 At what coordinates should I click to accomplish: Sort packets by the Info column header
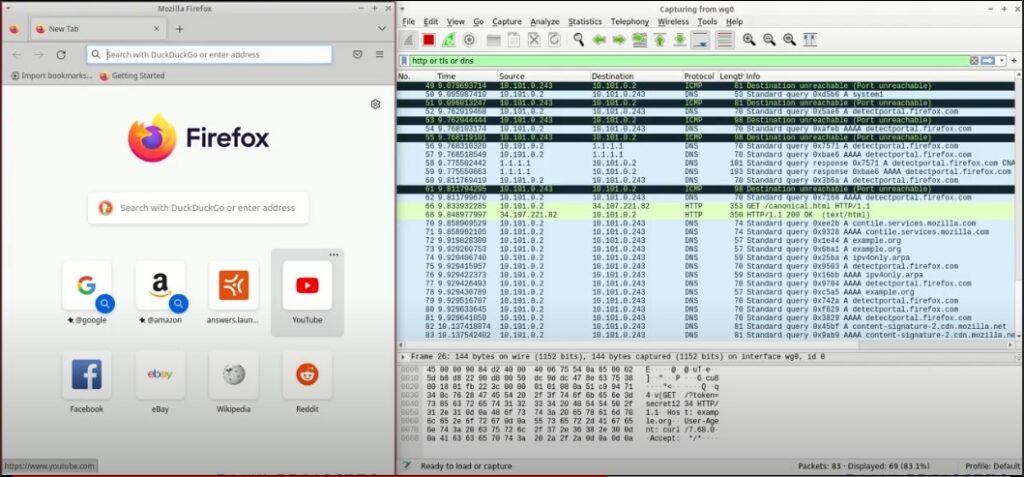click(882, 76)
